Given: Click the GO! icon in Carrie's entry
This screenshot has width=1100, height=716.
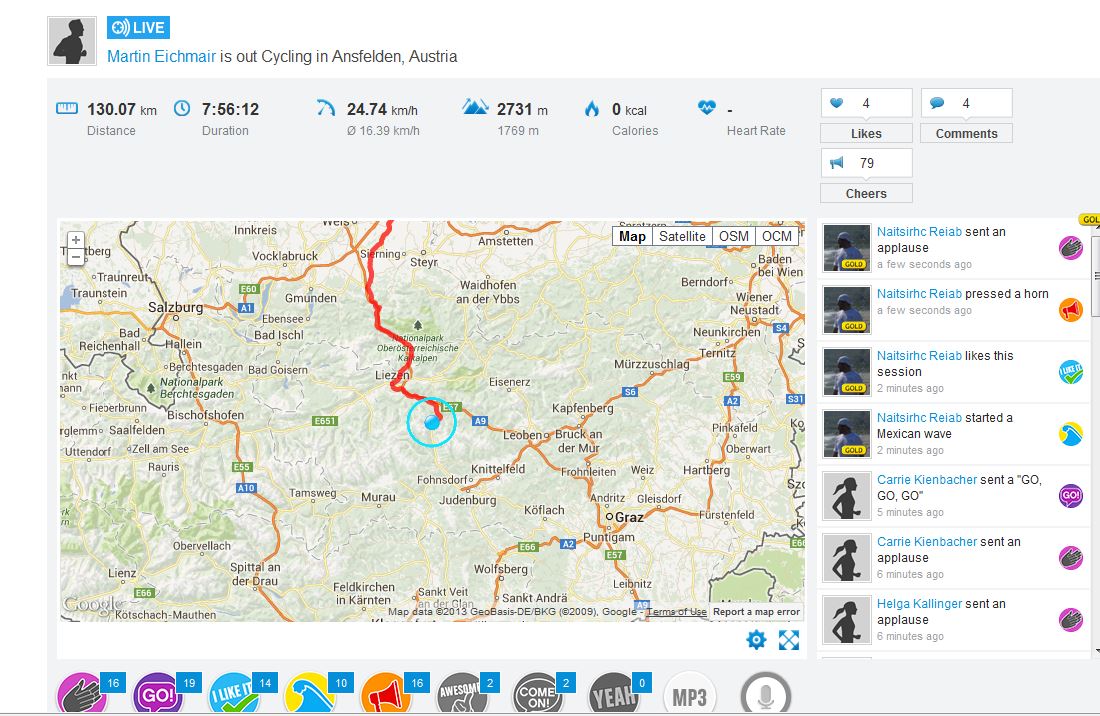Looking at the screenshot, I should [x=1071, y=496].
